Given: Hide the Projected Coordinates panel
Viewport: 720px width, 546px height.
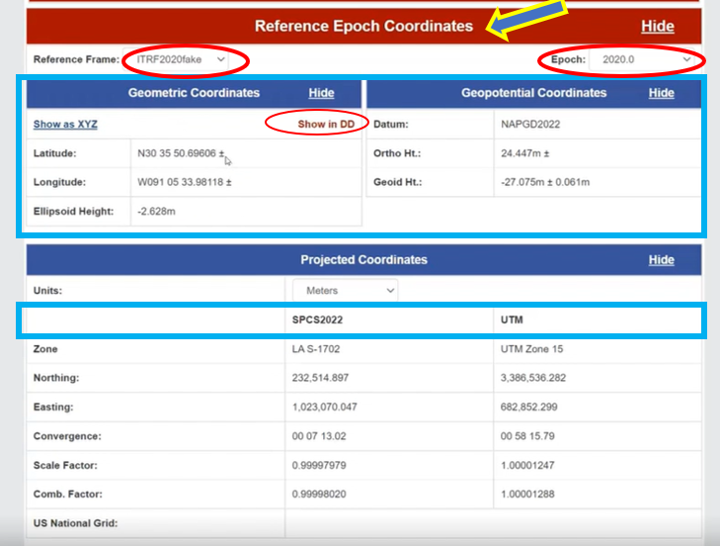Looking at the screenshot, I should [661, 260].
